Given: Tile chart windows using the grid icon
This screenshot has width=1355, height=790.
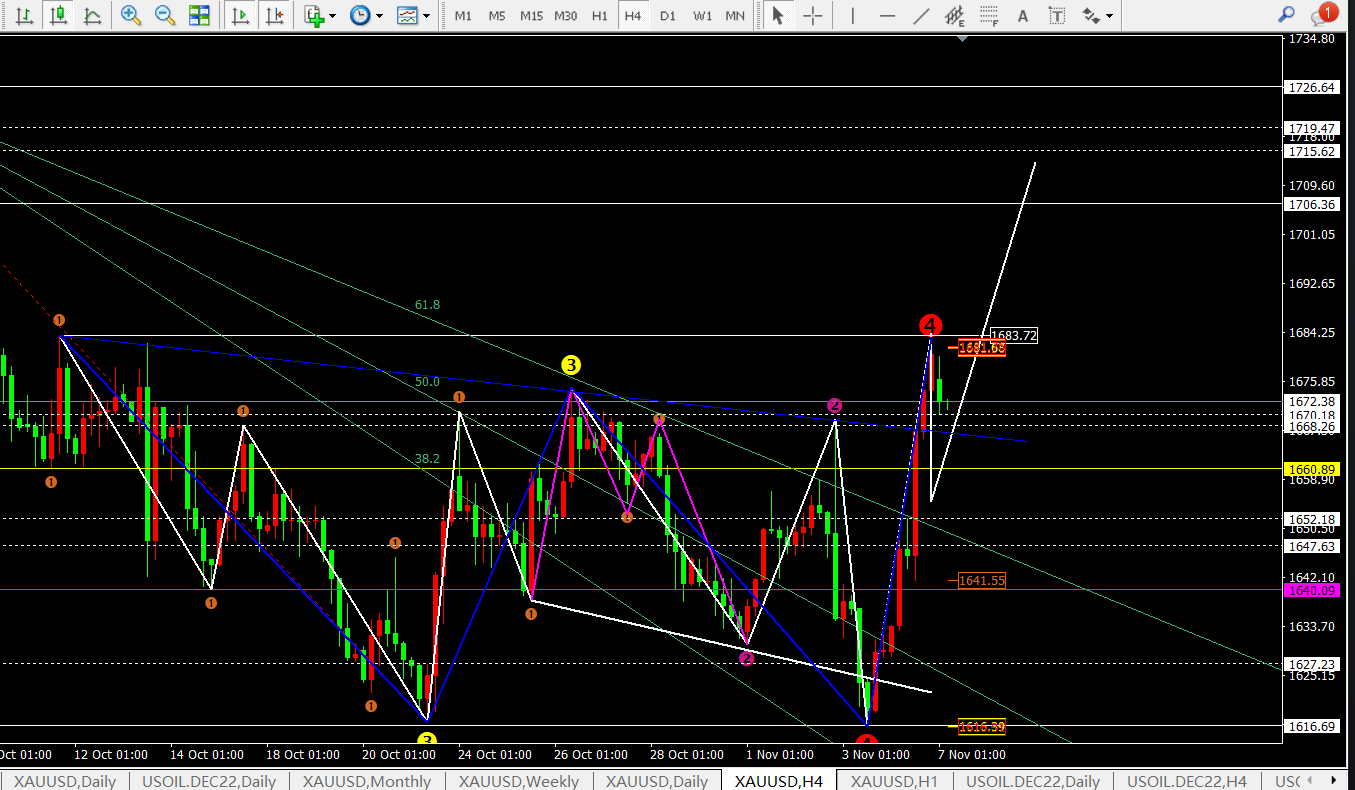Looking at the screenshot, I should (x=200, y=15).
